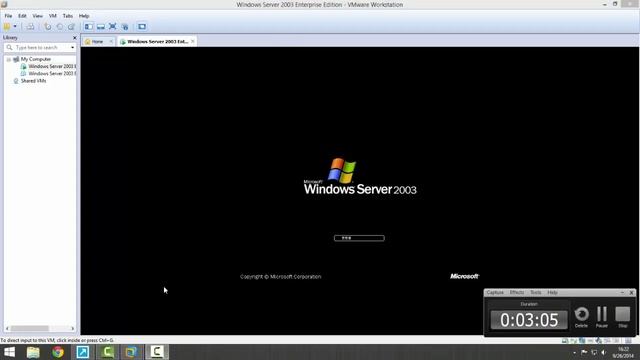Click the library scrollbar right arrow
640x360 pixels.
73,328
